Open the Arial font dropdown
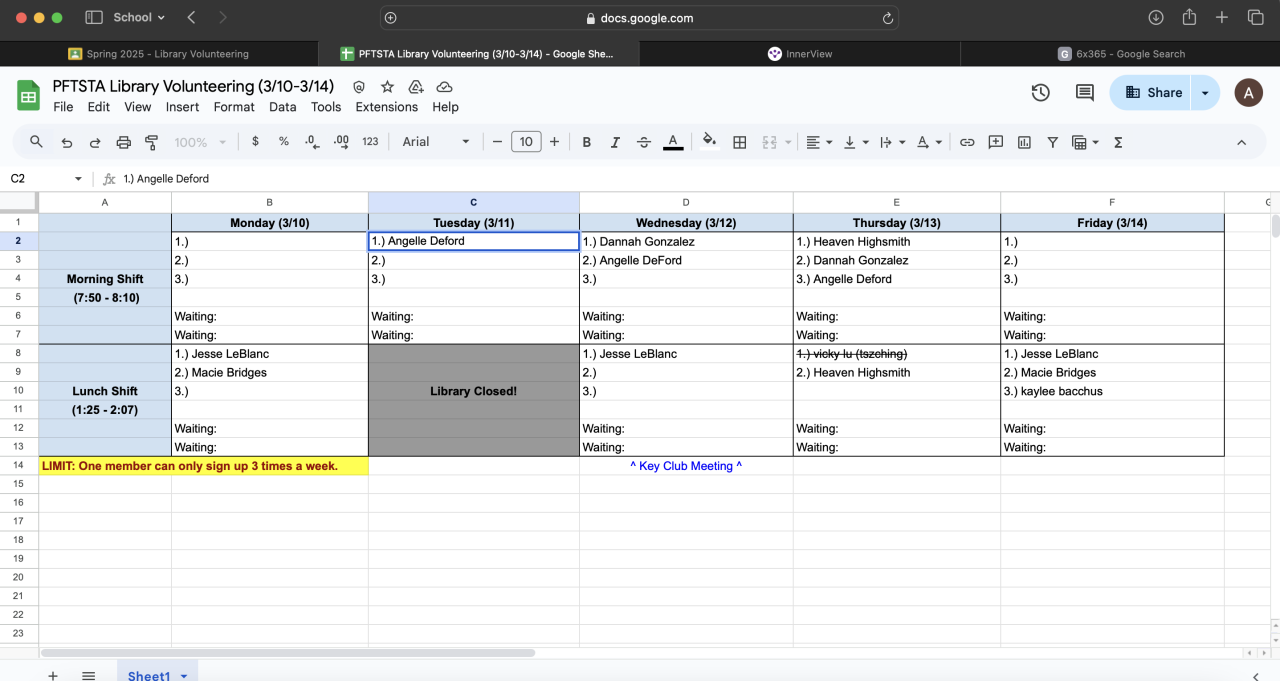The image size is (1280, 681). pyautogui.click(x=435, y=142)
